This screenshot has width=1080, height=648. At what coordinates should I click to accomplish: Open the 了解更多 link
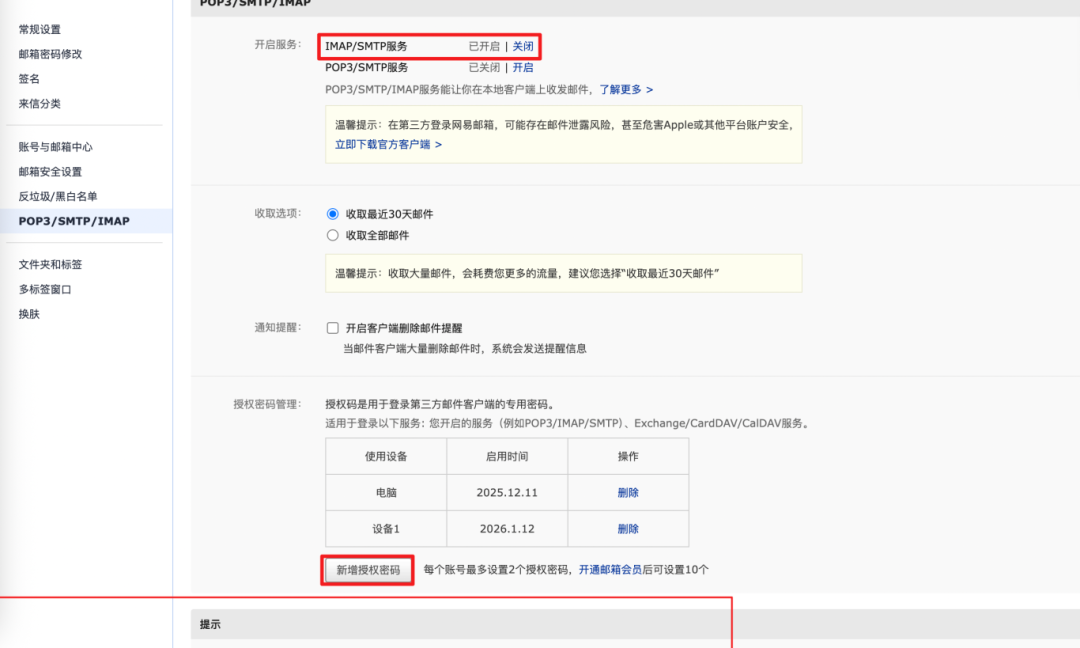(x=626, y=90)
